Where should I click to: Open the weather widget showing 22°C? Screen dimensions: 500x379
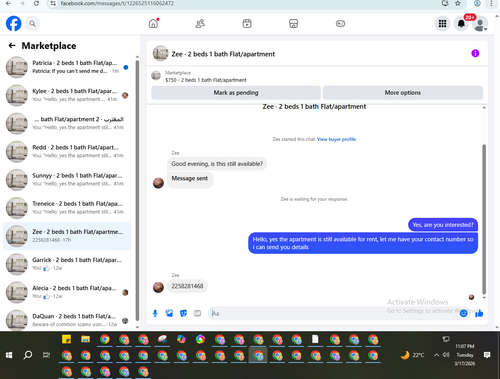[x=412, y=355]
